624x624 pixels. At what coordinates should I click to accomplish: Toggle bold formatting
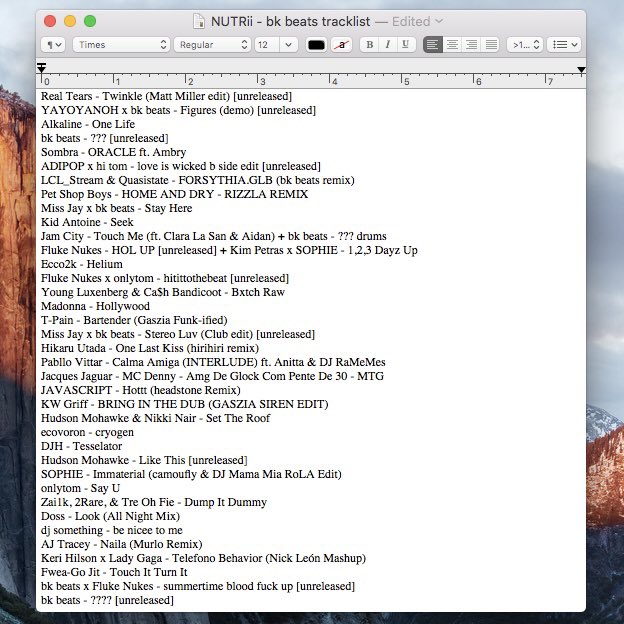click(369, 45)
